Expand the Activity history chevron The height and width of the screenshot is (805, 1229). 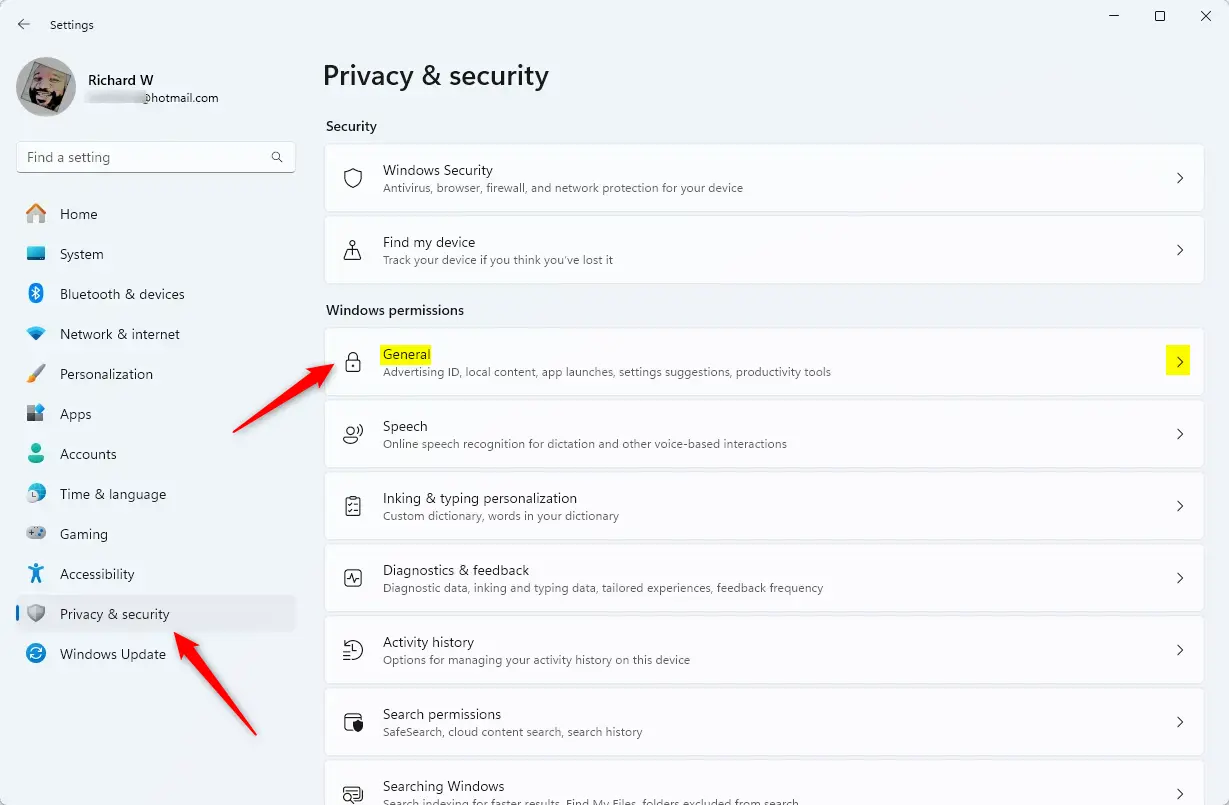tap(1180, 650)
